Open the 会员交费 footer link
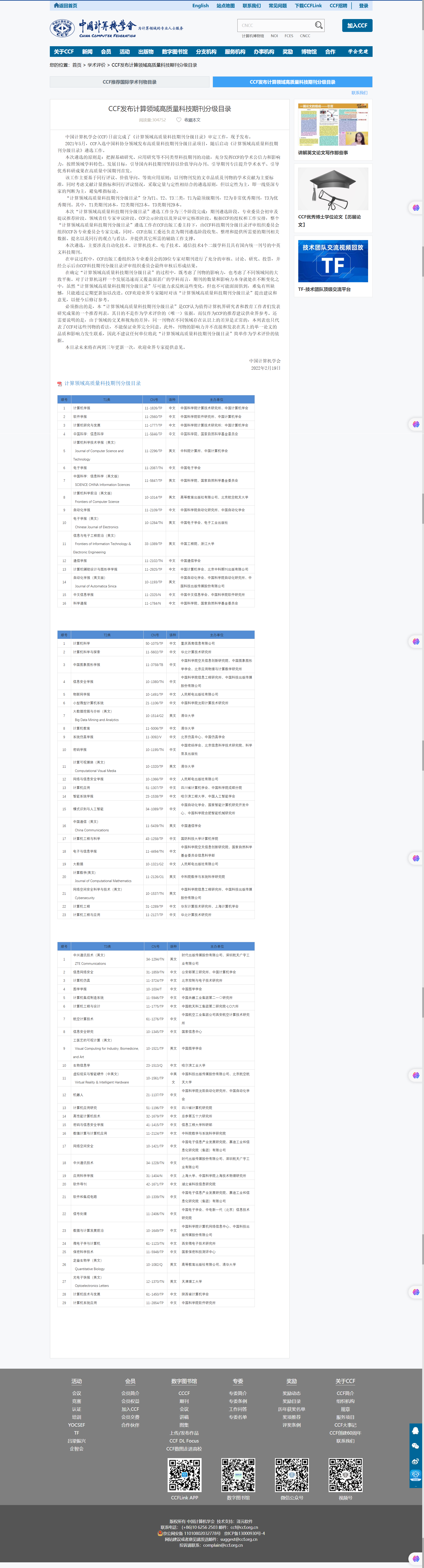Viewport: 424px width, 1568px height. (130, 1417)
